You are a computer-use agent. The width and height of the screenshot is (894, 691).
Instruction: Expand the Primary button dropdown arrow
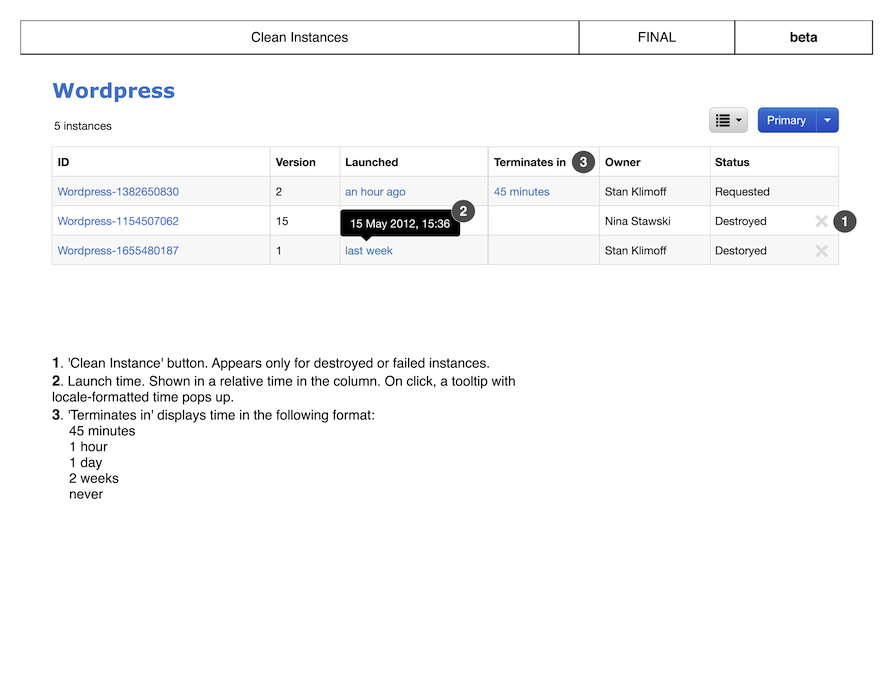(827, 120)
